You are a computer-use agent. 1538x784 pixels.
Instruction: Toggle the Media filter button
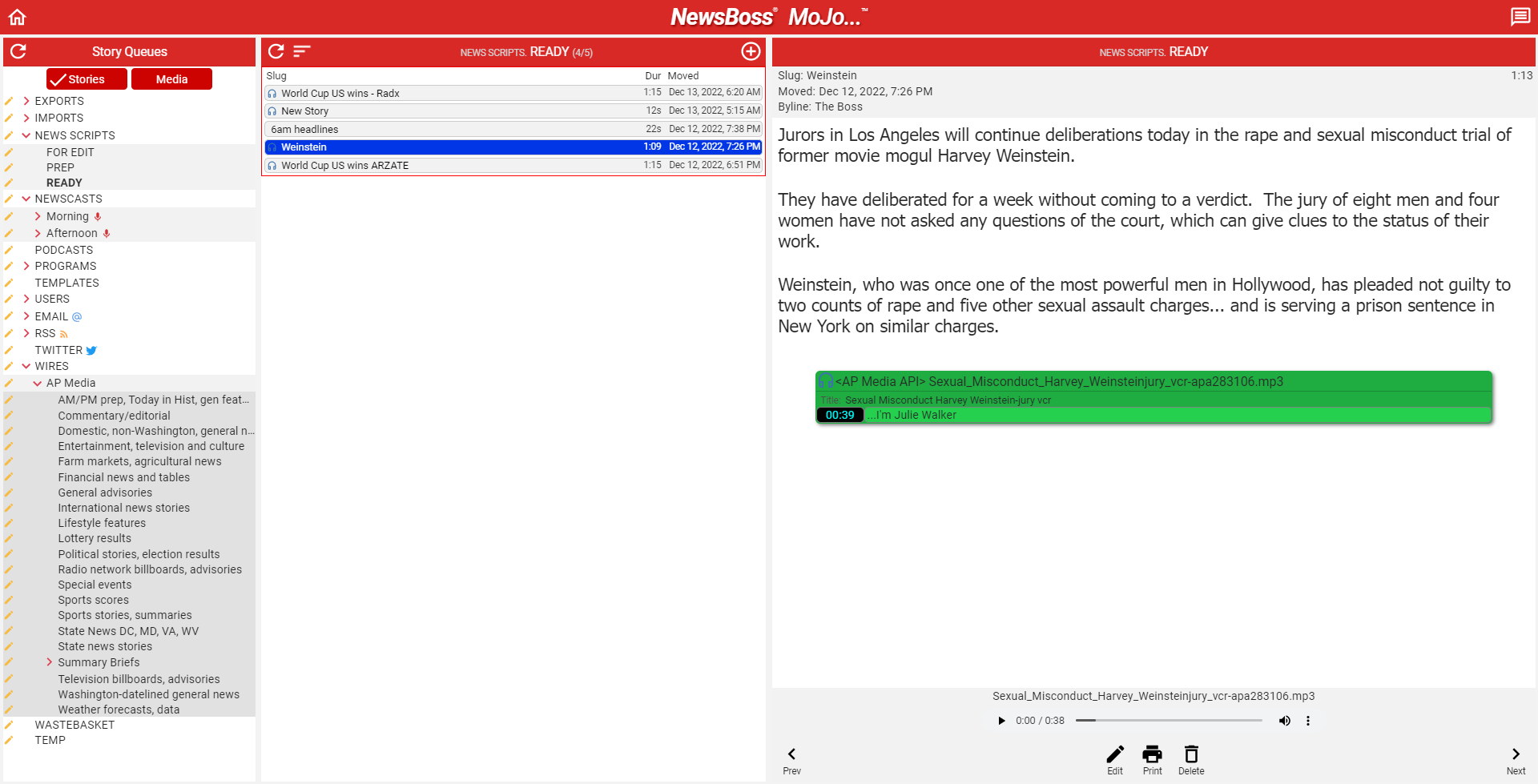click(171, 79)
